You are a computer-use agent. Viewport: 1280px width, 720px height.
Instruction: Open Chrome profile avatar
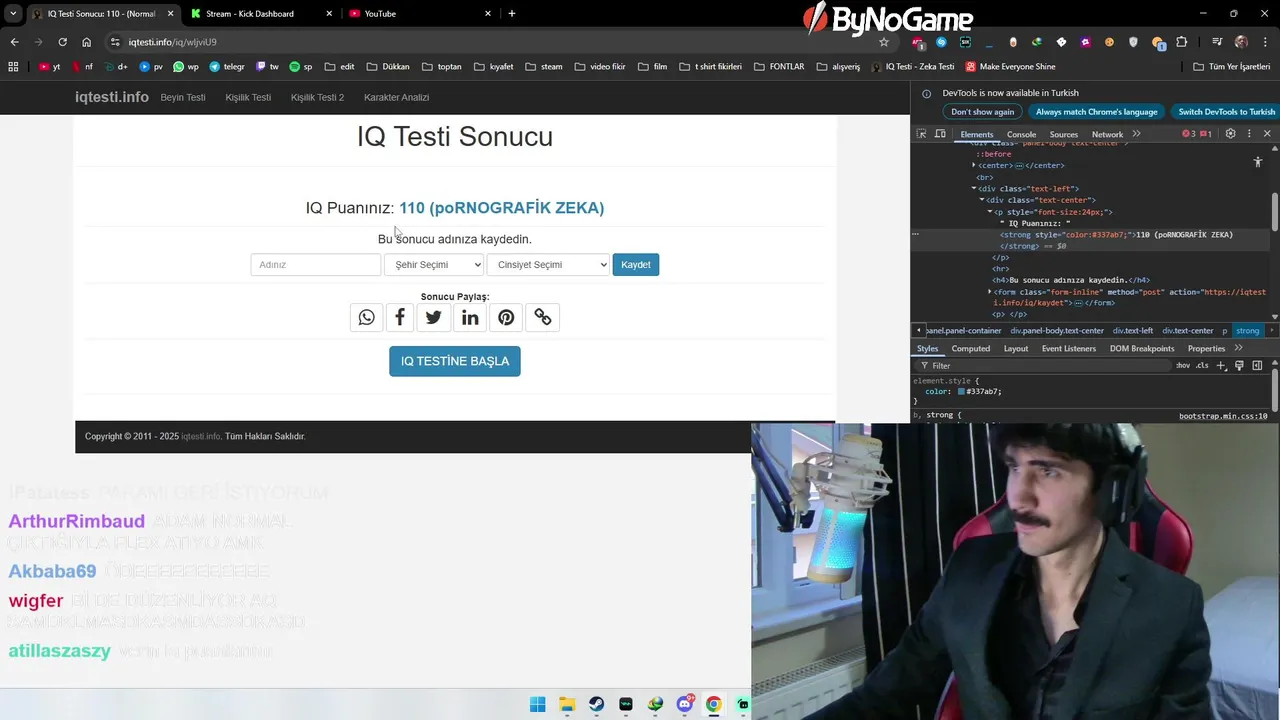(1241, 42)
